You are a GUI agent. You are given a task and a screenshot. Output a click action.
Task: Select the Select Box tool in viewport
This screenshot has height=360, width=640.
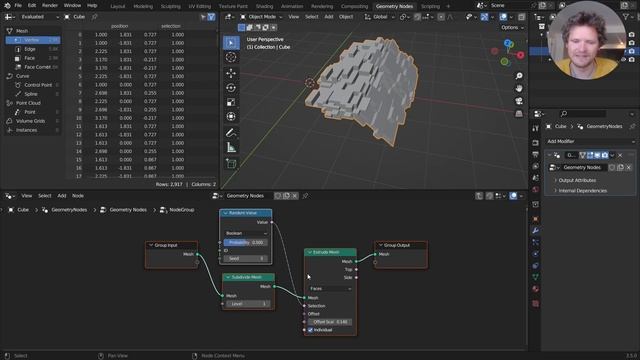coord(231,43)
